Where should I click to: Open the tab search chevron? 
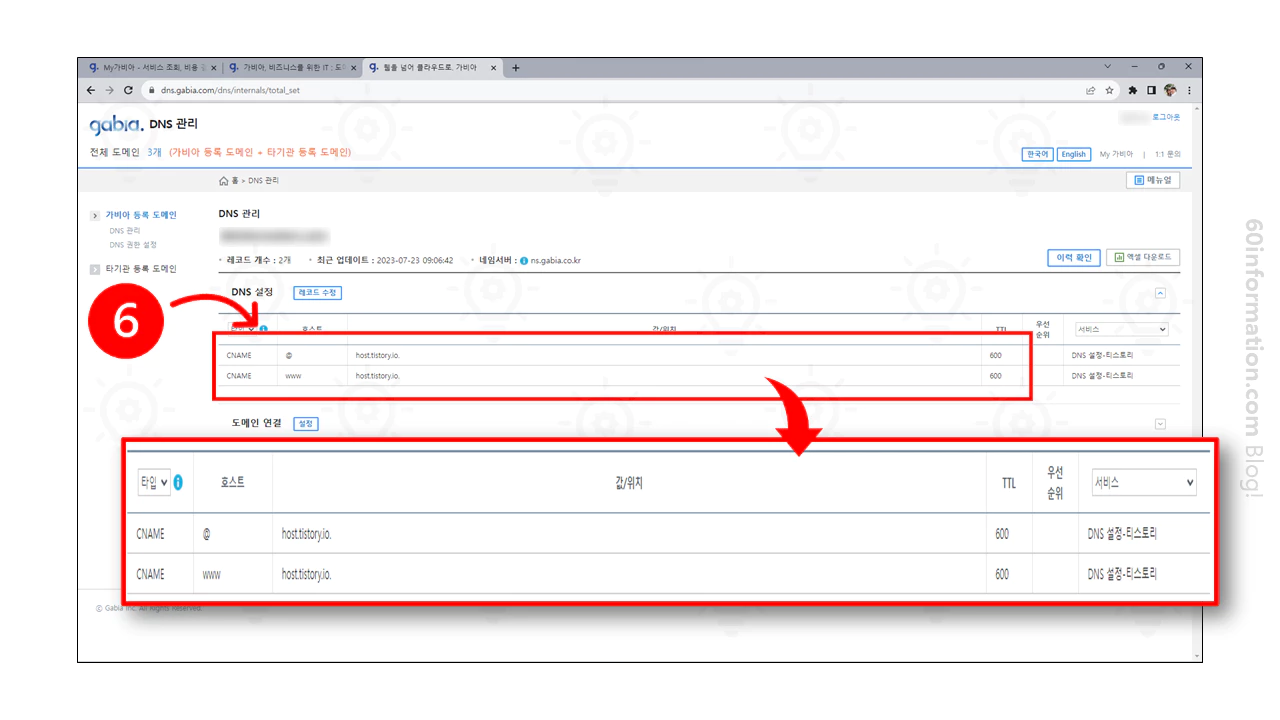1108,66
